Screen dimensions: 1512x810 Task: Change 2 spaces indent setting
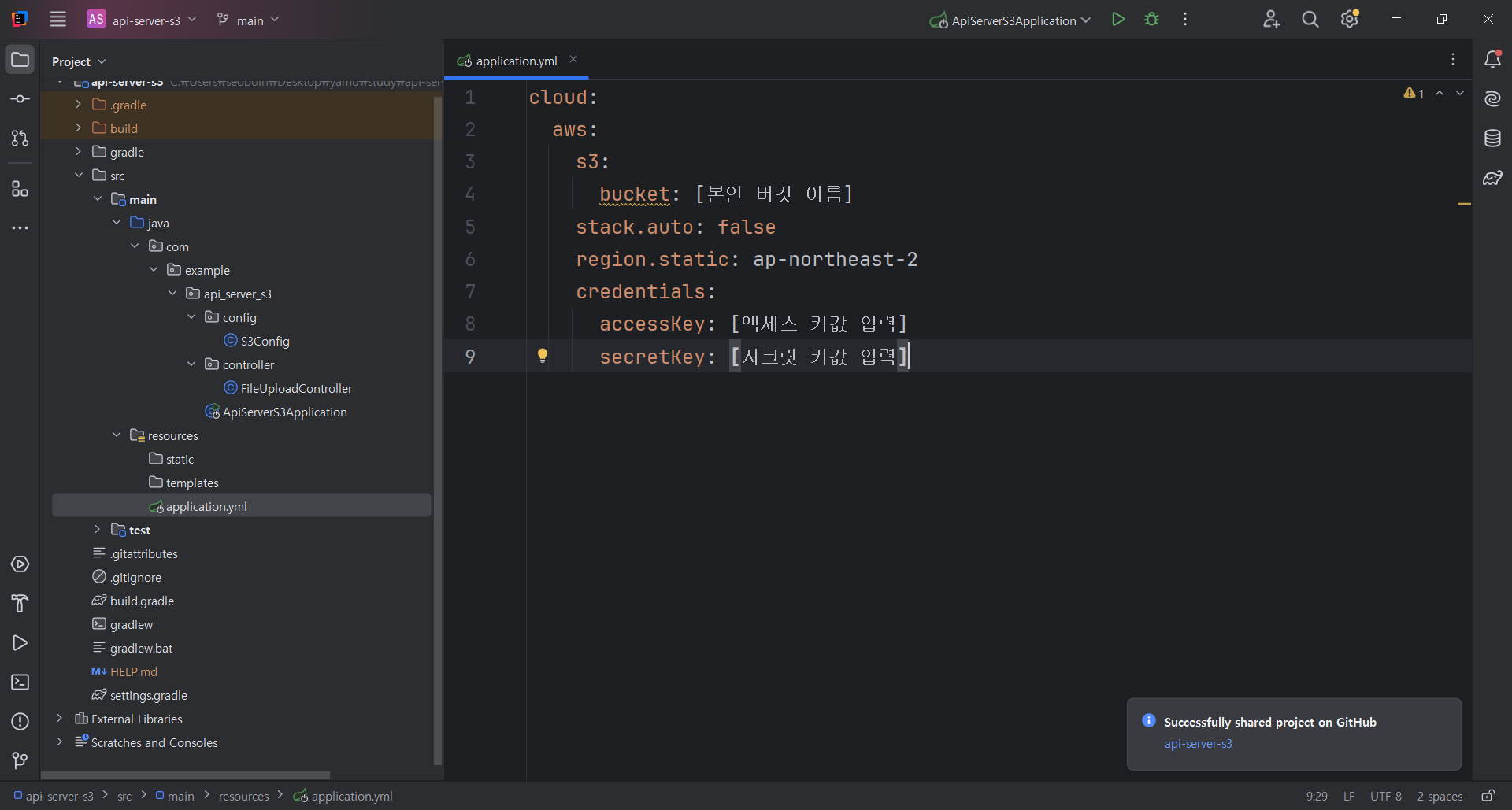[x=1440, y=797]
